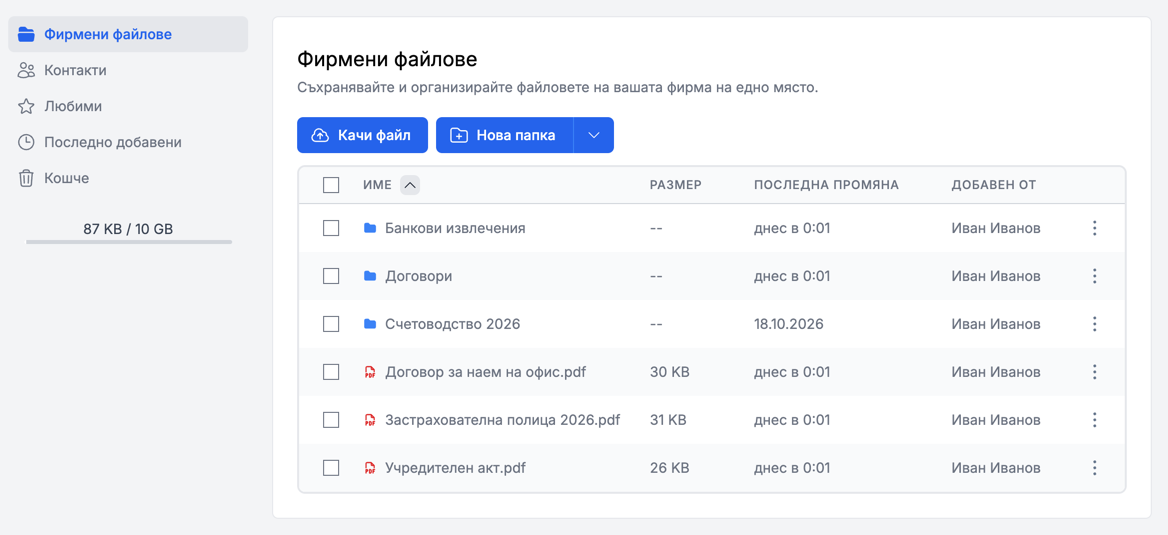The height and width of the screenshot is (535, 1168).
Task: Click the 30 KB size cell
Action: click(x=668, y=372)
